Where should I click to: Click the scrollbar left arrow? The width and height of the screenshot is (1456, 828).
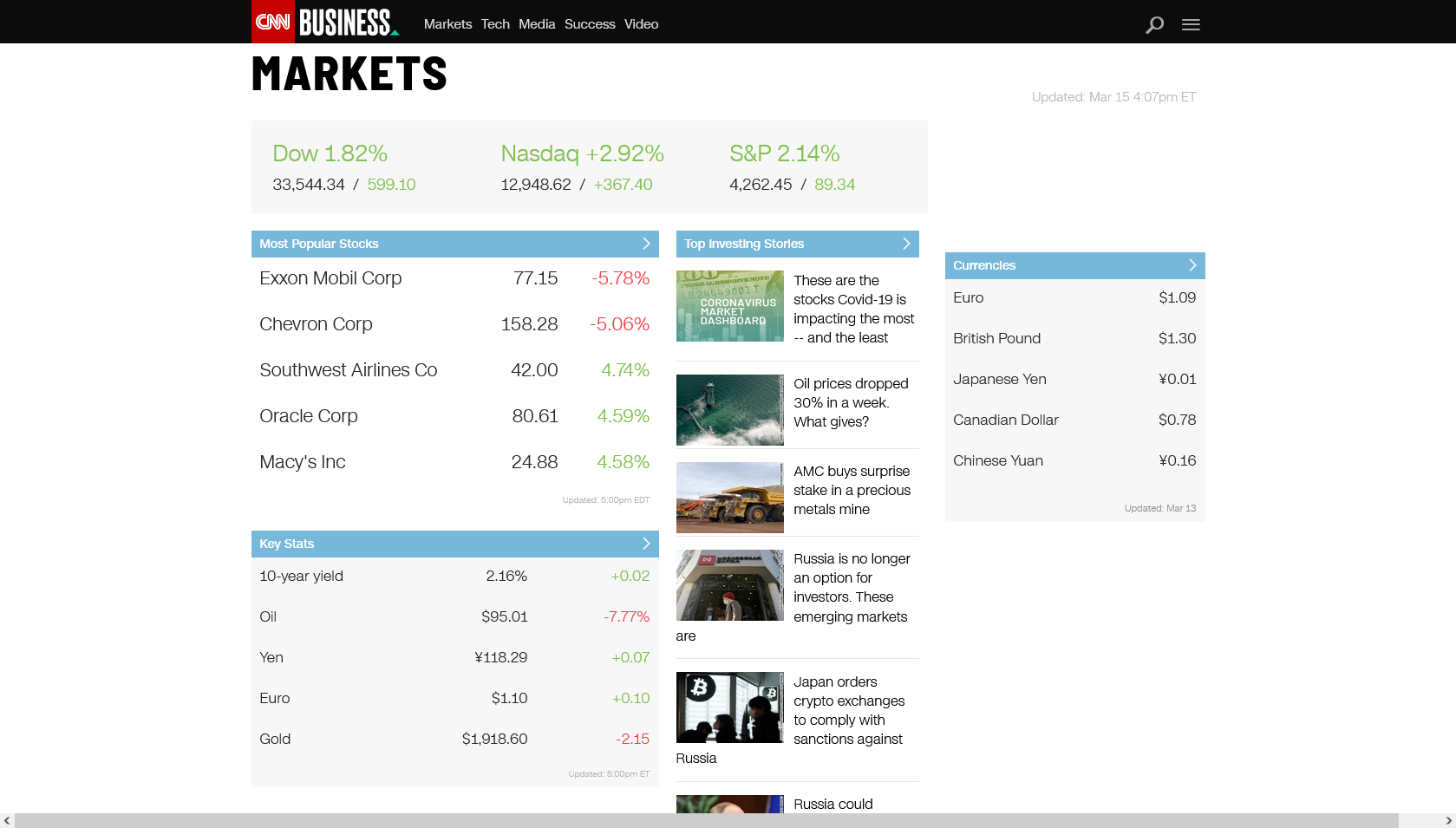(7, 820)
